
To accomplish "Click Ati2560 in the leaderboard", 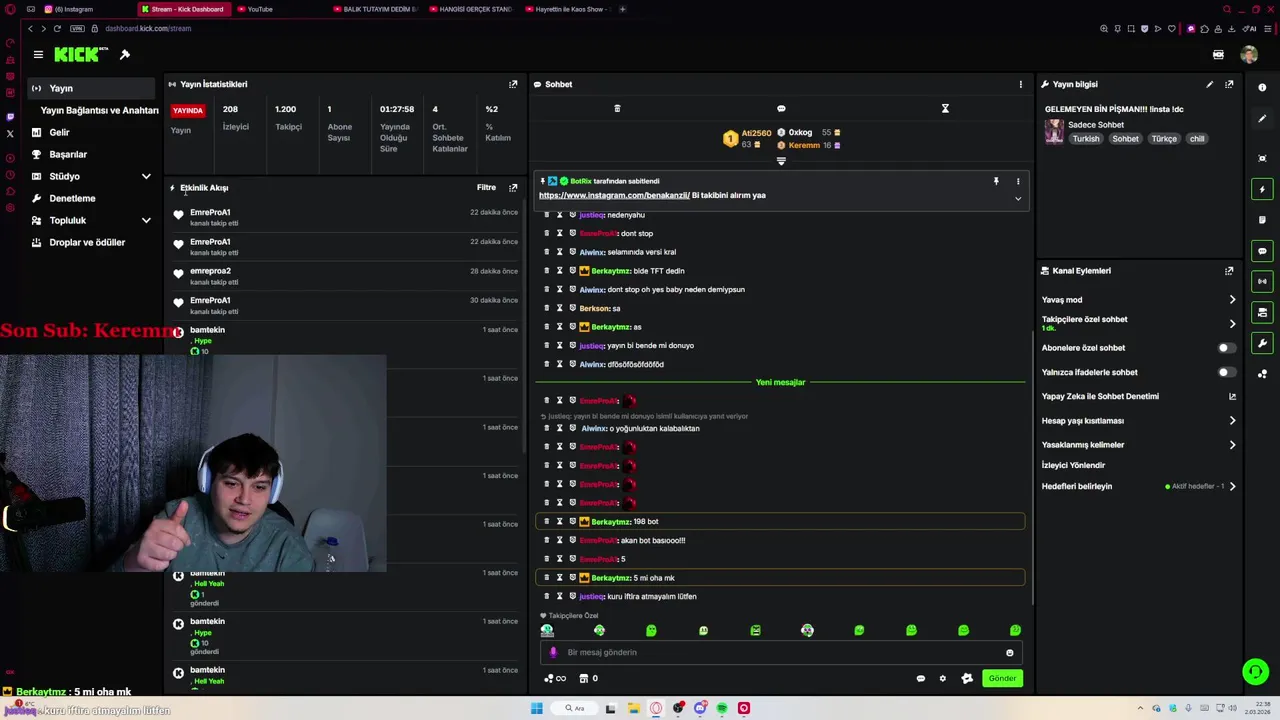I will pyautogui.click(x=756, y=133).
